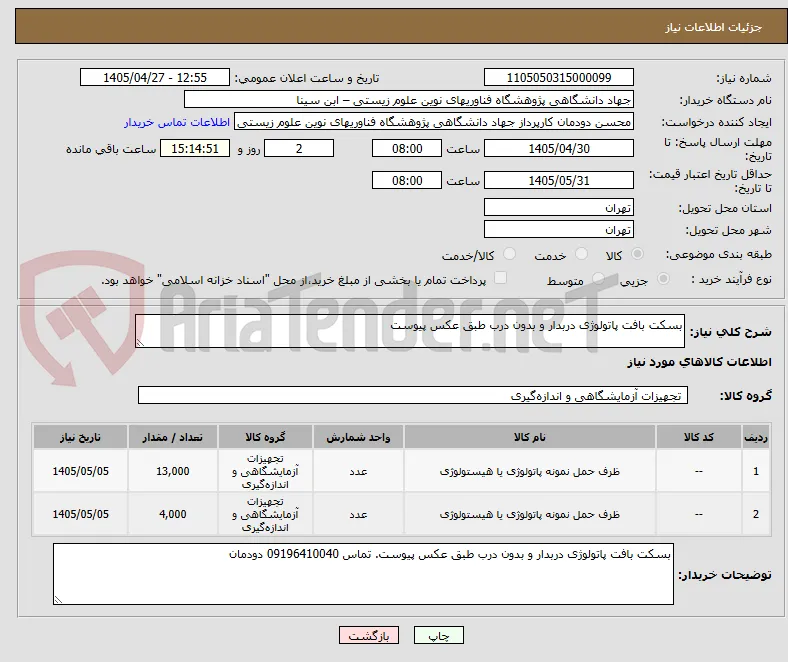Click the بازگشت back button
Image resolution: width=788 pixels, height=662 pixels.
click(369, 635)
